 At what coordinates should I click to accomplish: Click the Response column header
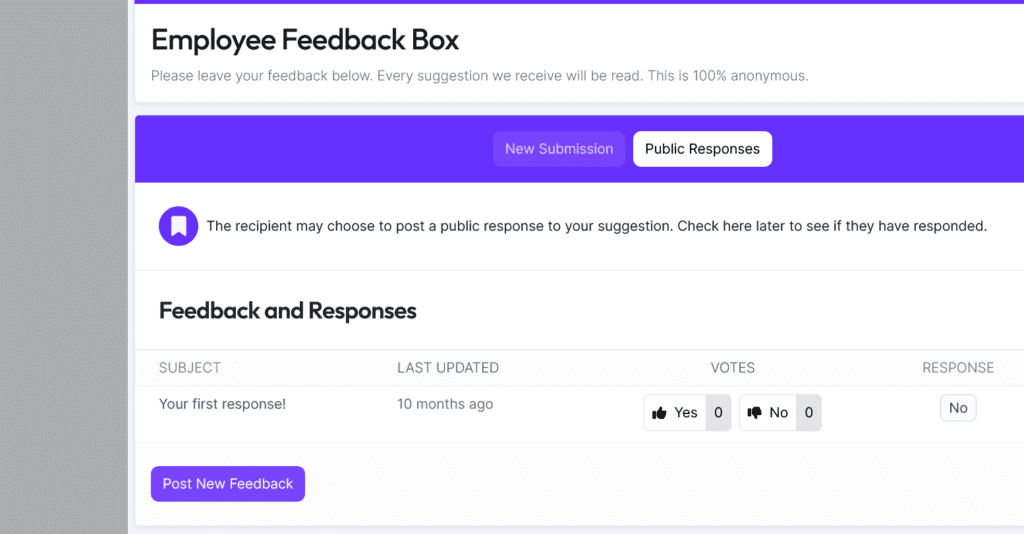pyautogui.click(x=958, y=368)
